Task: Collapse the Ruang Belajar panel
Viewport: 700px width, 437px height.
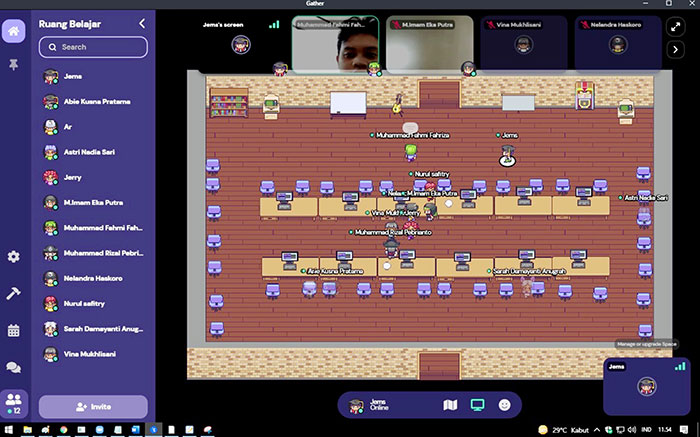Action: tap(142, 23)
